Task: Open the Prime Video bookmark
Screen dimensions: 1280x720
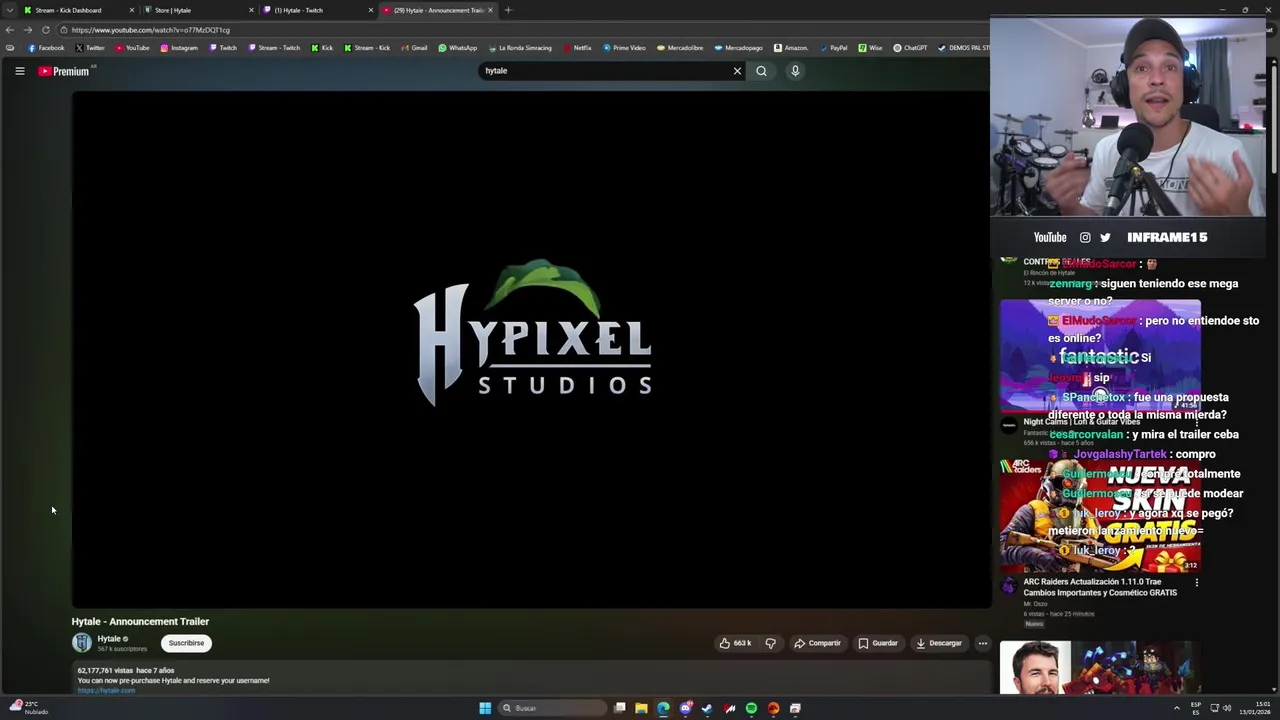Action: coord(624,48)
